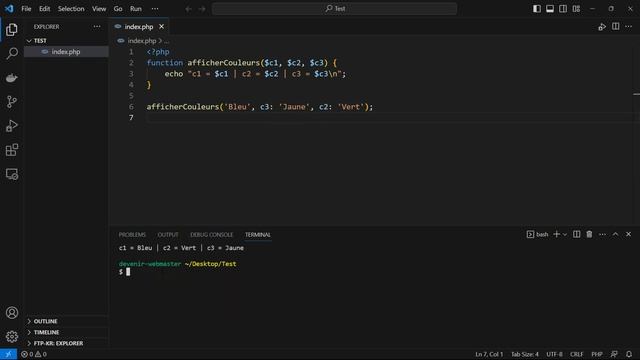Click index.php in the breadcrumb

click(142, 41)
